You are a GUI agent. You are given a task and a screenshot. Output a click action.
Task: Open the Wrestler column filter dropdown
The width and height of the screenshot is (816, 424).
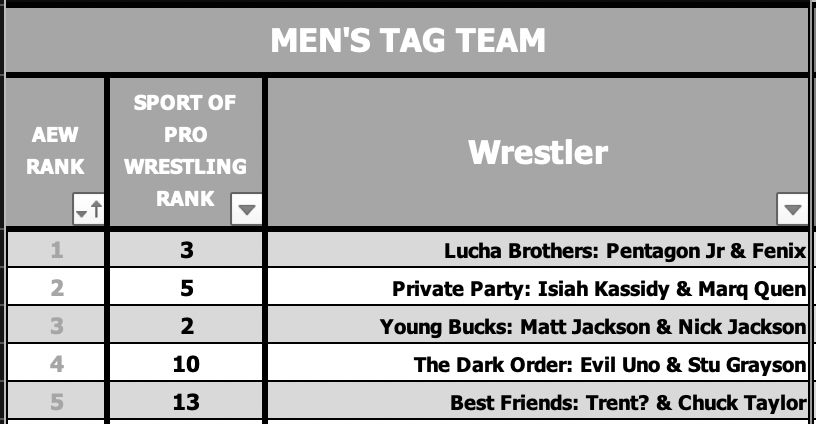[x=792, y=209]
